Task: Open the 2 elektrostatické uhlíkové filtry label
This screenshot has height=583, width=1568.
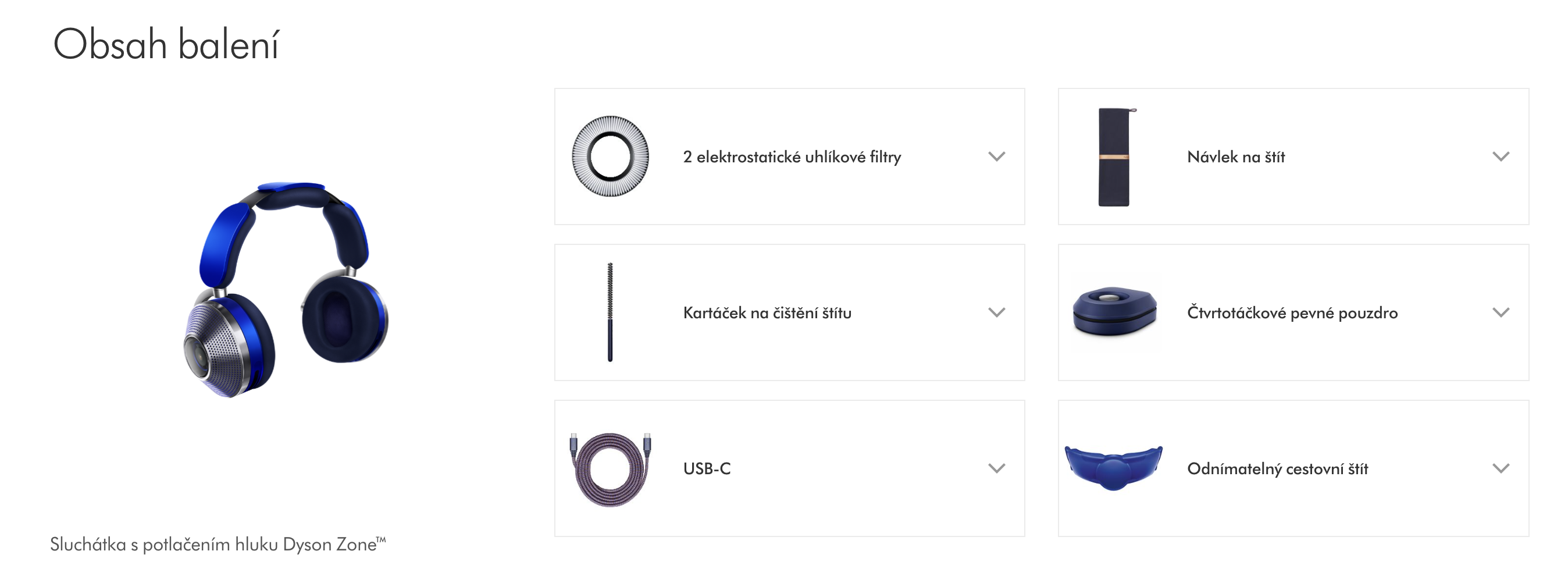Action: pyautogui.click(x=792, y=157)
